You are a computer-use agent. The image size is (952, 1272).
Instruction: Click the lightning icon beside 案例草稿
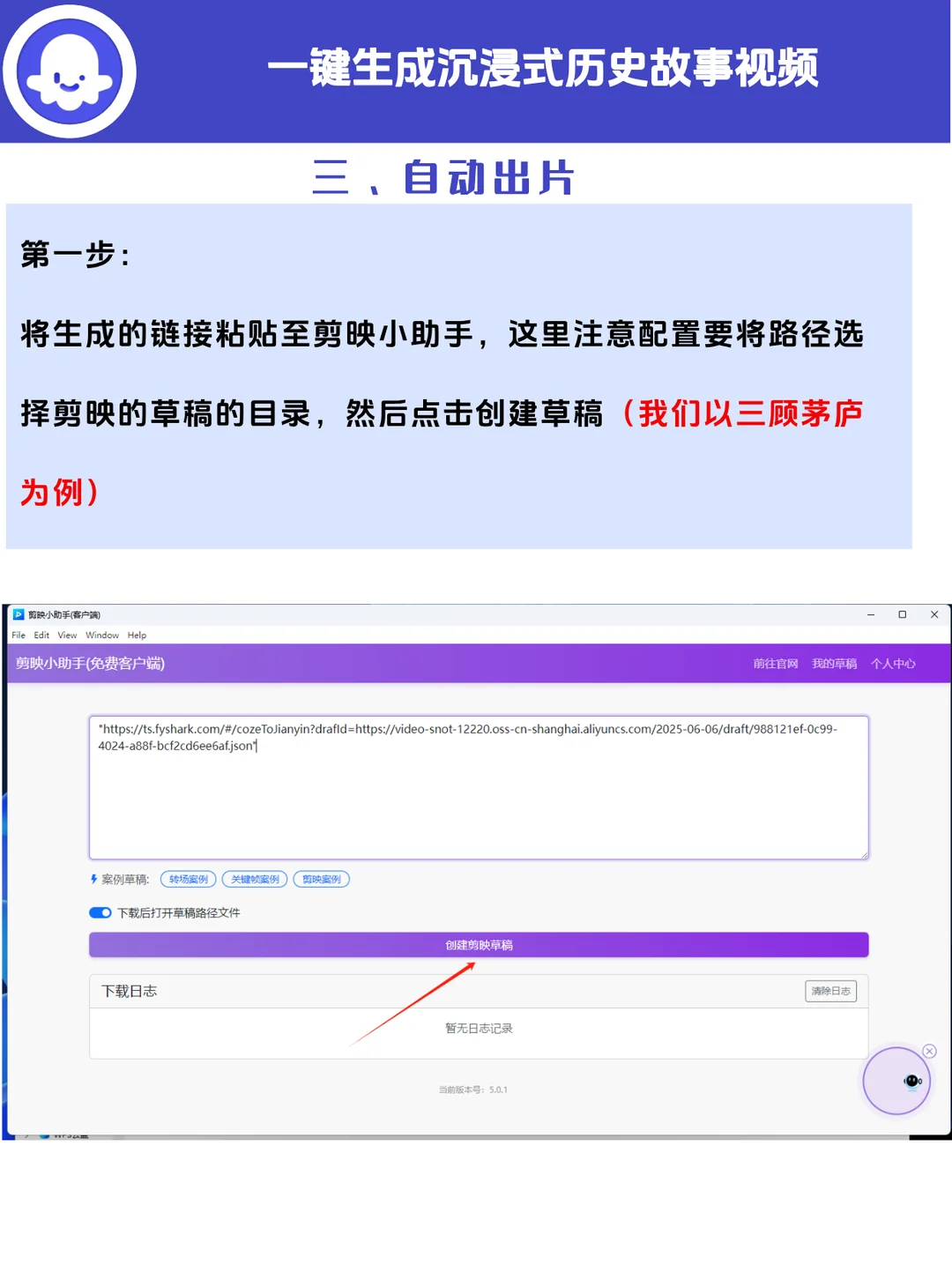coord(93,879)
